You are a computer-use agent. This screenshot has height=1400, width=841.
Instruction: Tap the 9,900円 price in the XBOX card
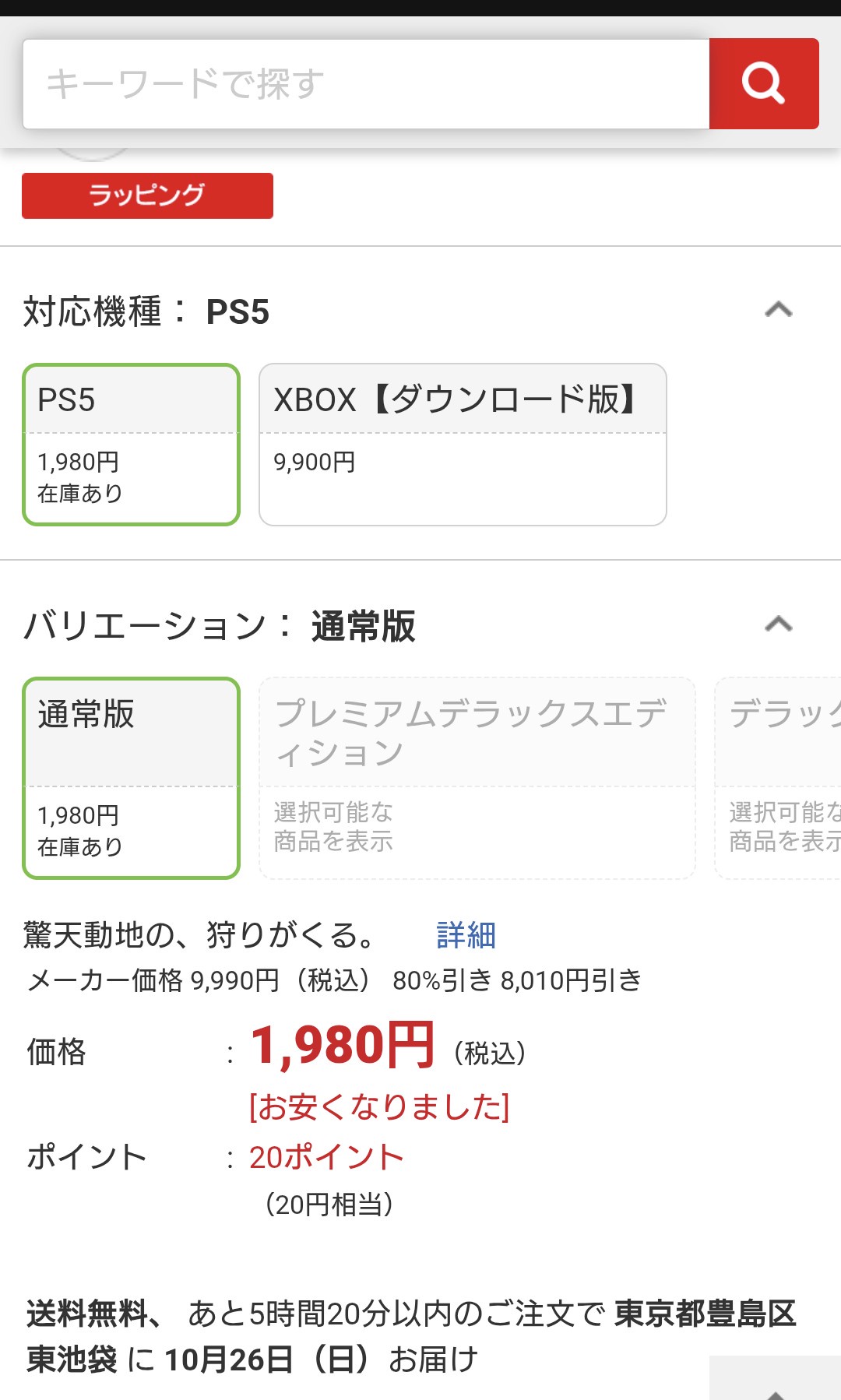315,463
